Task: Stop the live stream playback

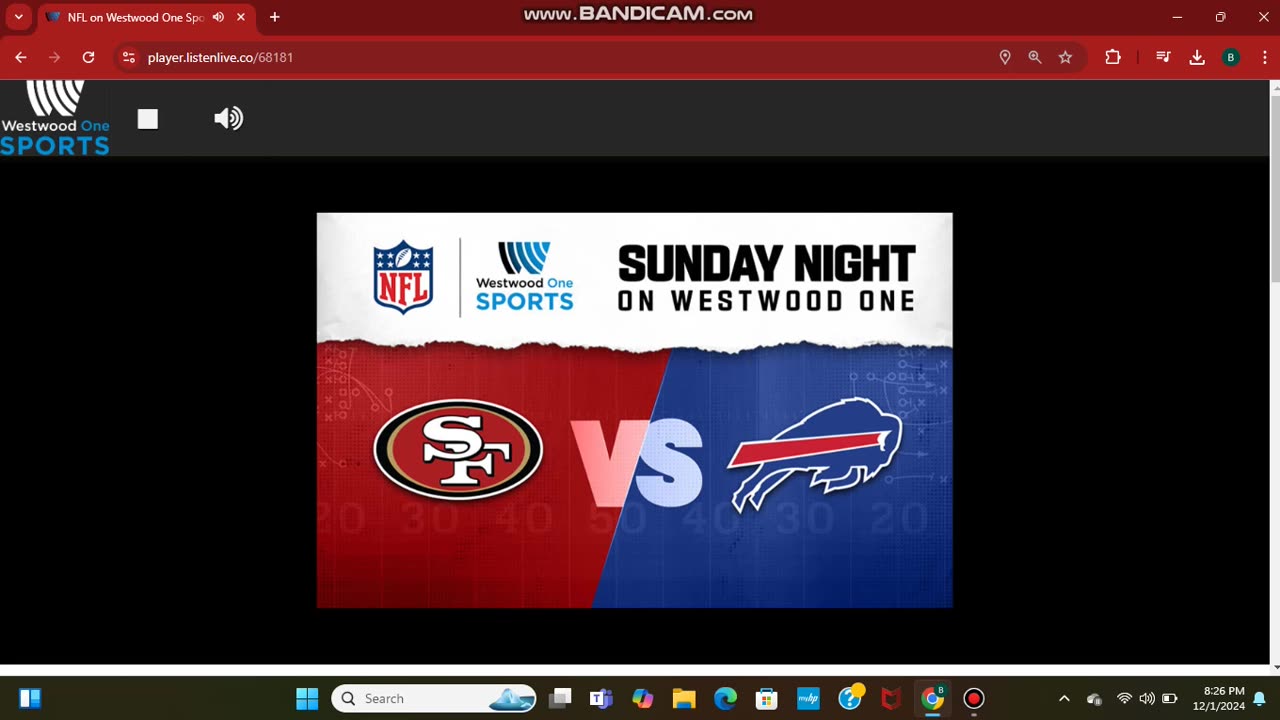Action: point(148,119)
